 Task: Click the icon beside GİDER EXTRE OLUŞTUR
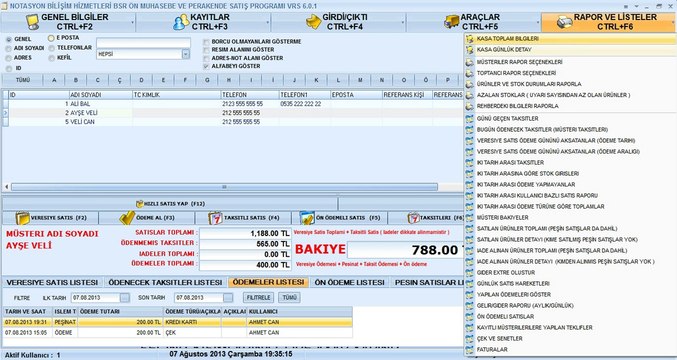click(470, 273)
